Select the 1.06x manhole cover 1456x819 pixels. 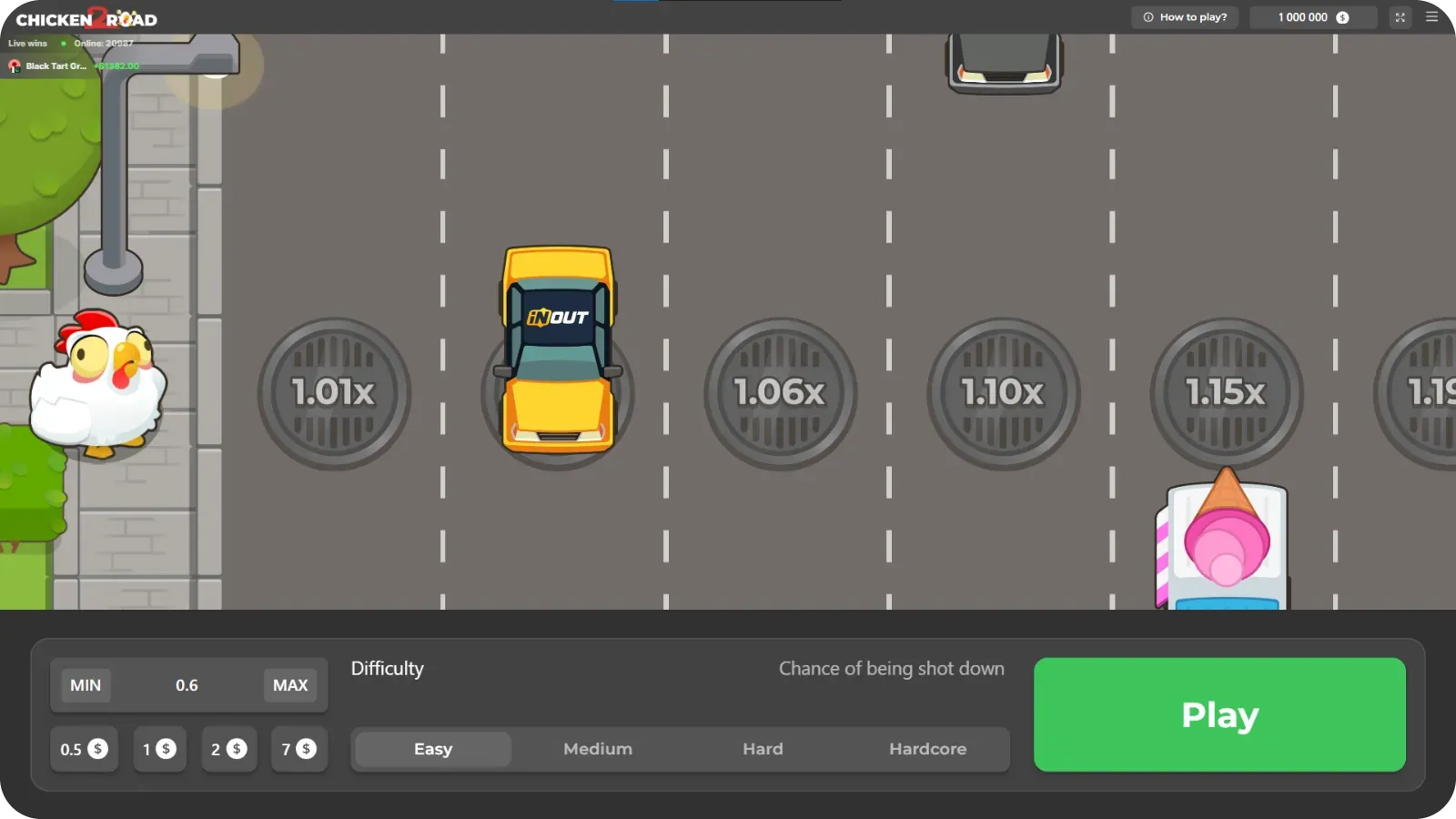[780, 393]
